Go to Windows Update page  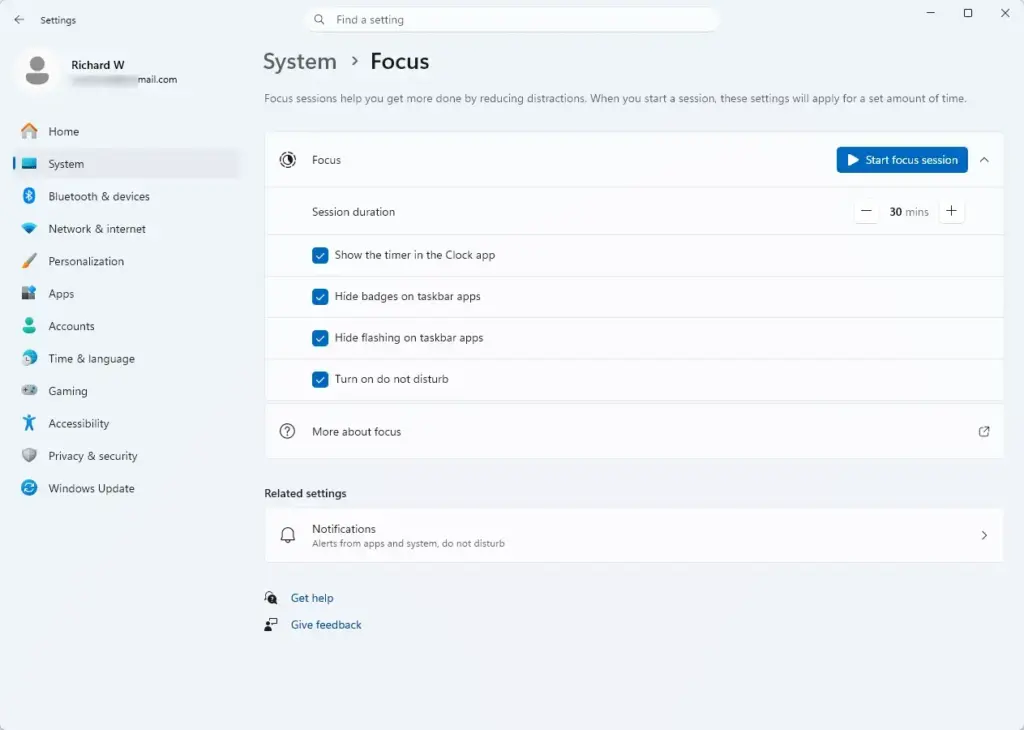click(x=125, y=488)
